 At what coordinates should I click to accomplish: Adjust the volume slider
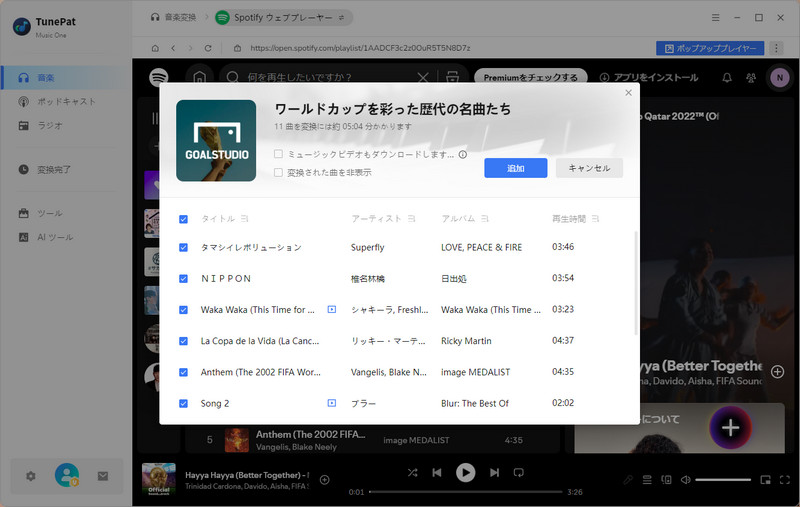coord(722,479)
